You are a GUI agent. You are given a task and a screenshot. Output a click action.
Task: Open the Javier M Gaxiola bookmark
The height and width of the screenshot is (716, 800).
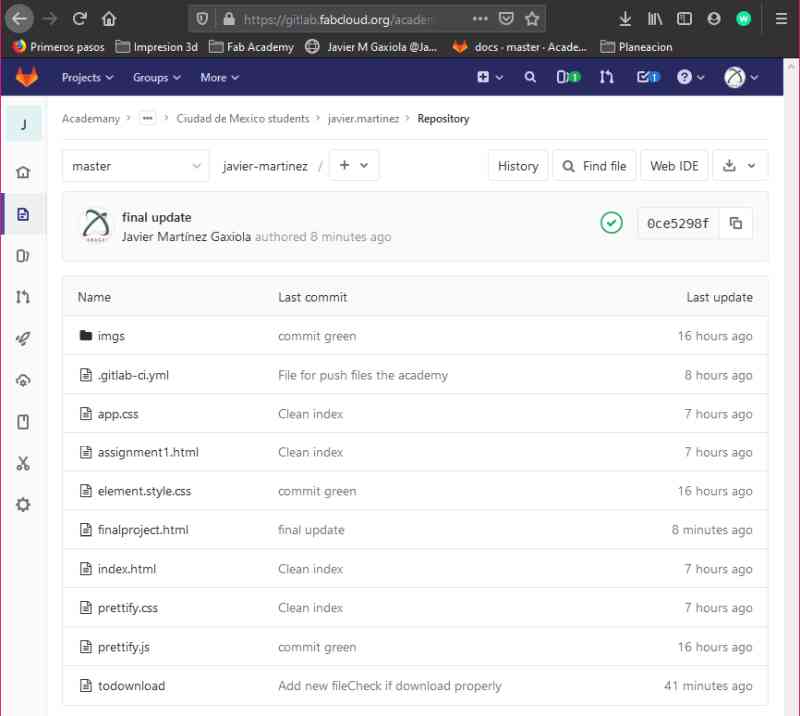click(371, 47)
